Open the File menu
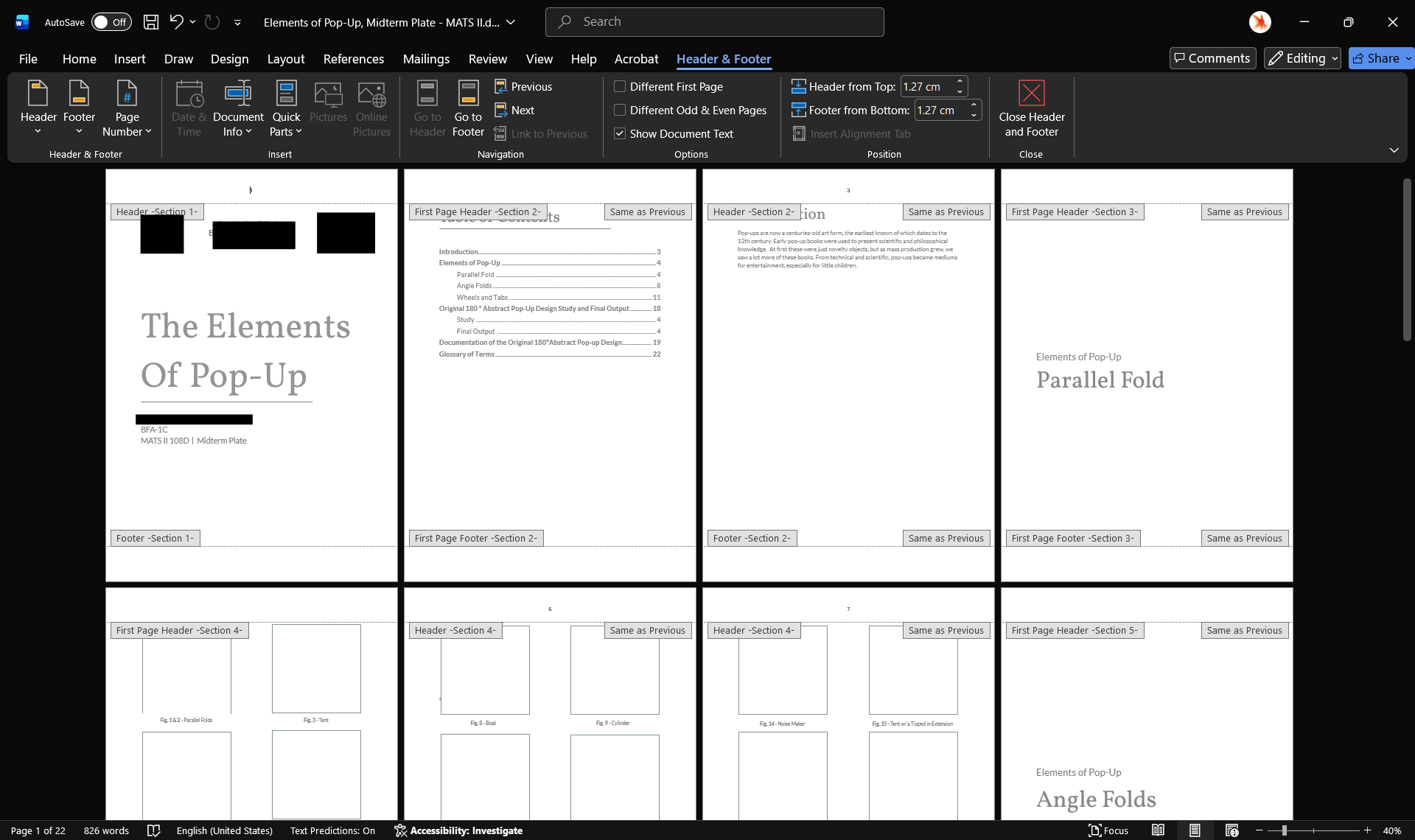Image resolution: width=1415 pixels, height=840 pixels. point(28,59)
